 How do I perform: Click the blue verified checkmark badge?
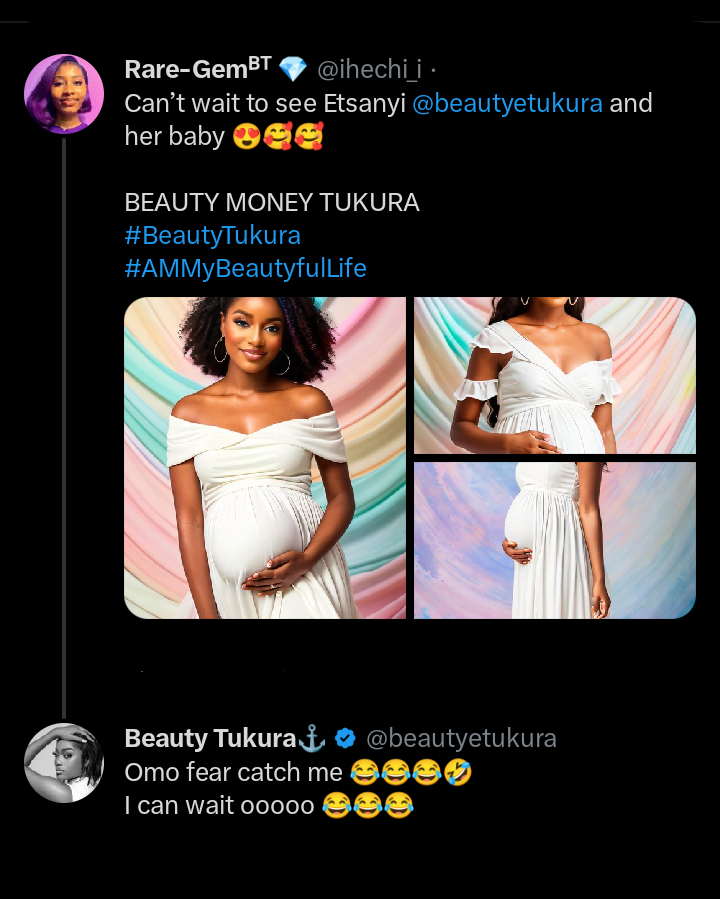[x=345, y=739]
